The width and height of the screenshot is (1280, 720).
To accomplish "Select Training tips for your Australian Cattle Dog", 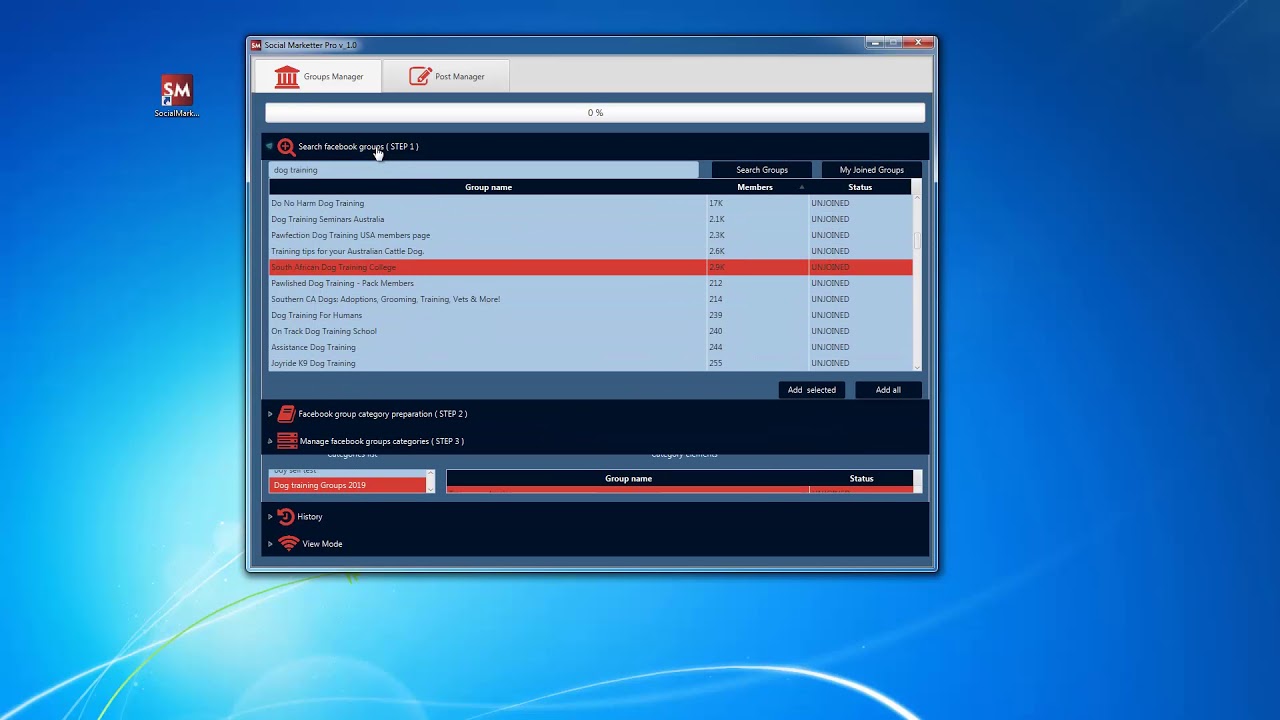I will click(x=591, y=251).
